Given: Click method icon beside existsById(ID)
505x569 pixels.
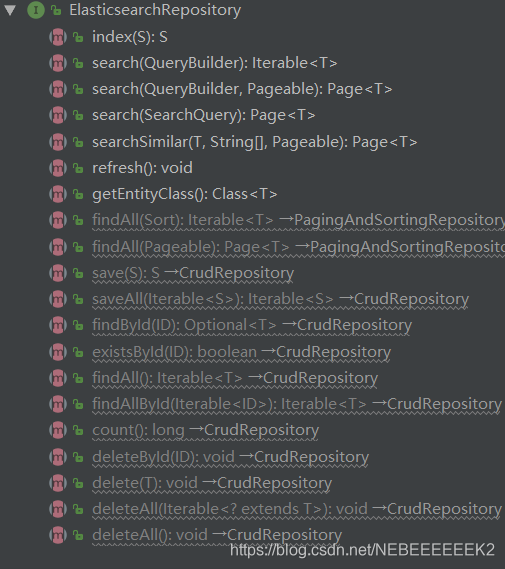Looking at the screenshot, I should tap(58, 352).
